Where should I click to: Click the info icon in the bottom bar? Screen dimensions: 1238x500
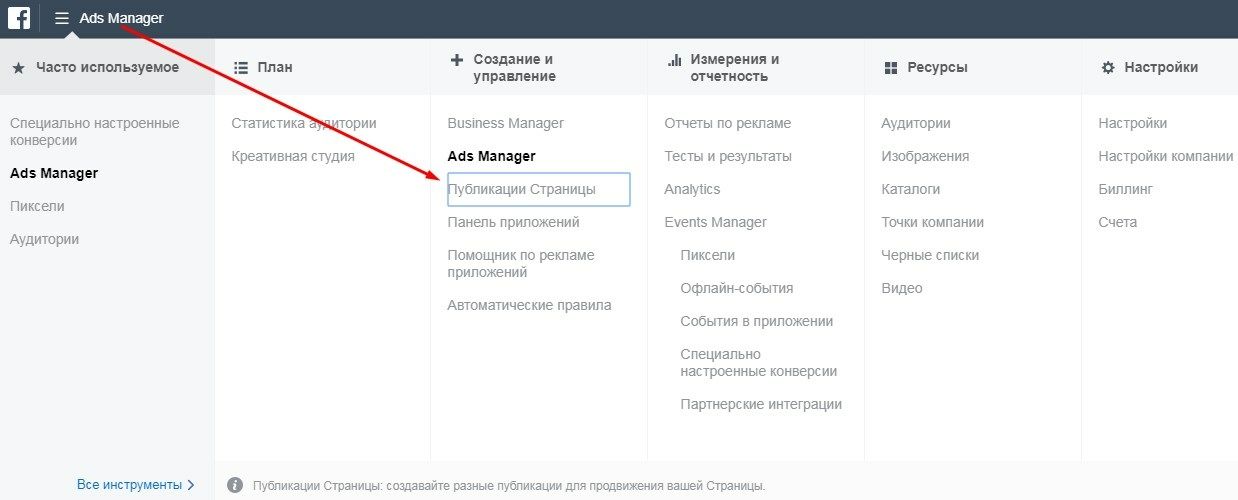point(235,485)
